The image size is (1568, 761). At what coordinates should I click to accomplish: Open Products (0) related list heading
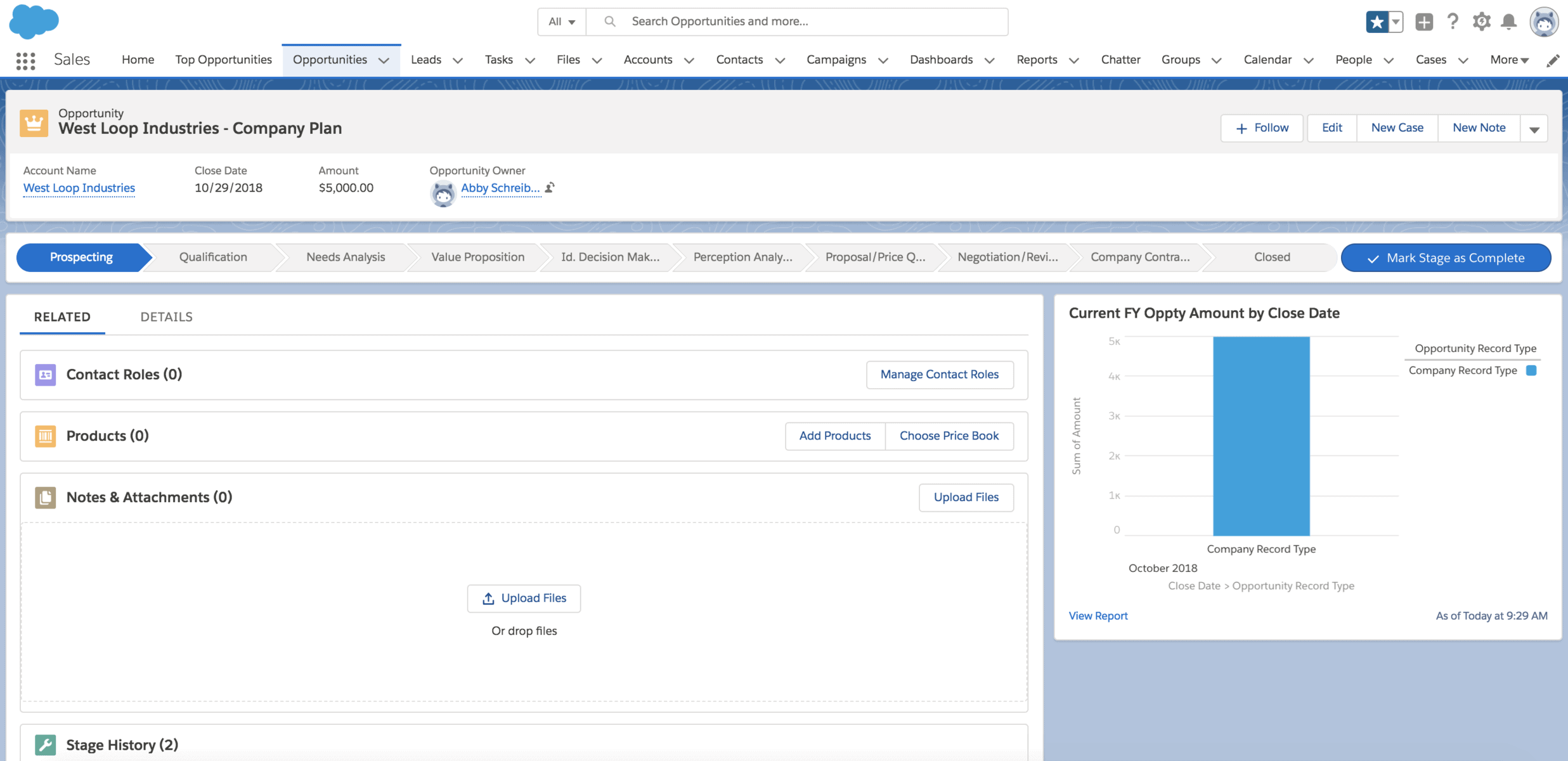point(108,436)
